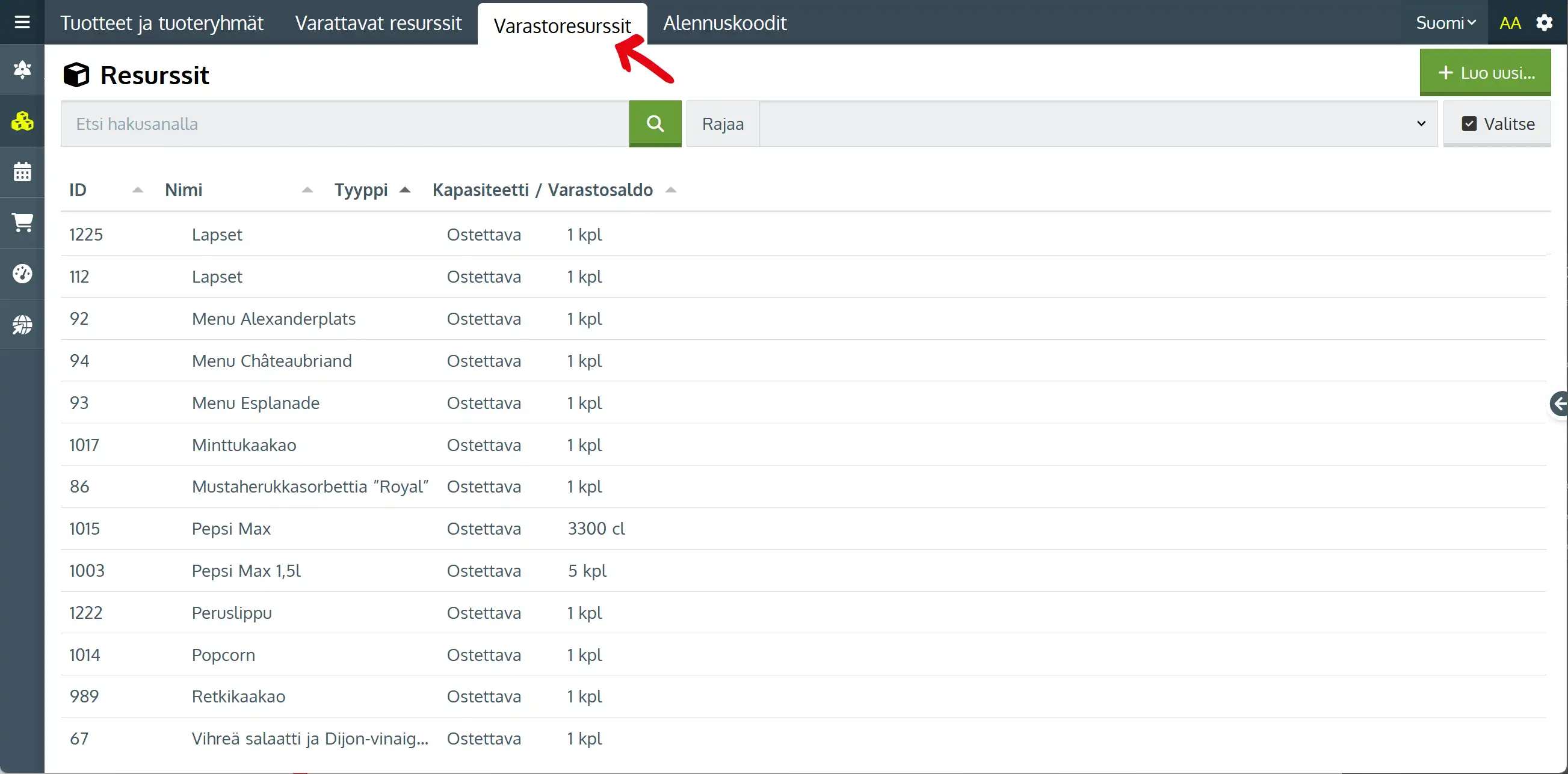Open the Alennuskoodit tab
The image size is (1568, 774).
click(x=724, y=22)
